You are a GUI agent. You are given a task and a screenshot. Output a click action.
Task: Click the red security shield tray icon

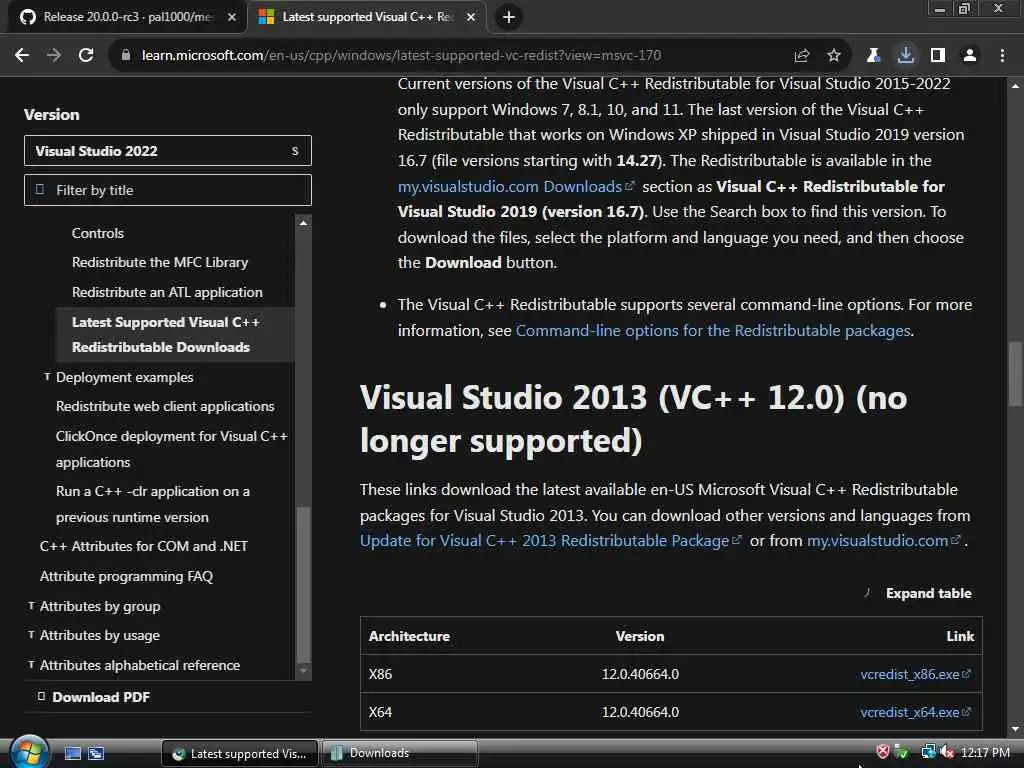click(x=883, y=752)
